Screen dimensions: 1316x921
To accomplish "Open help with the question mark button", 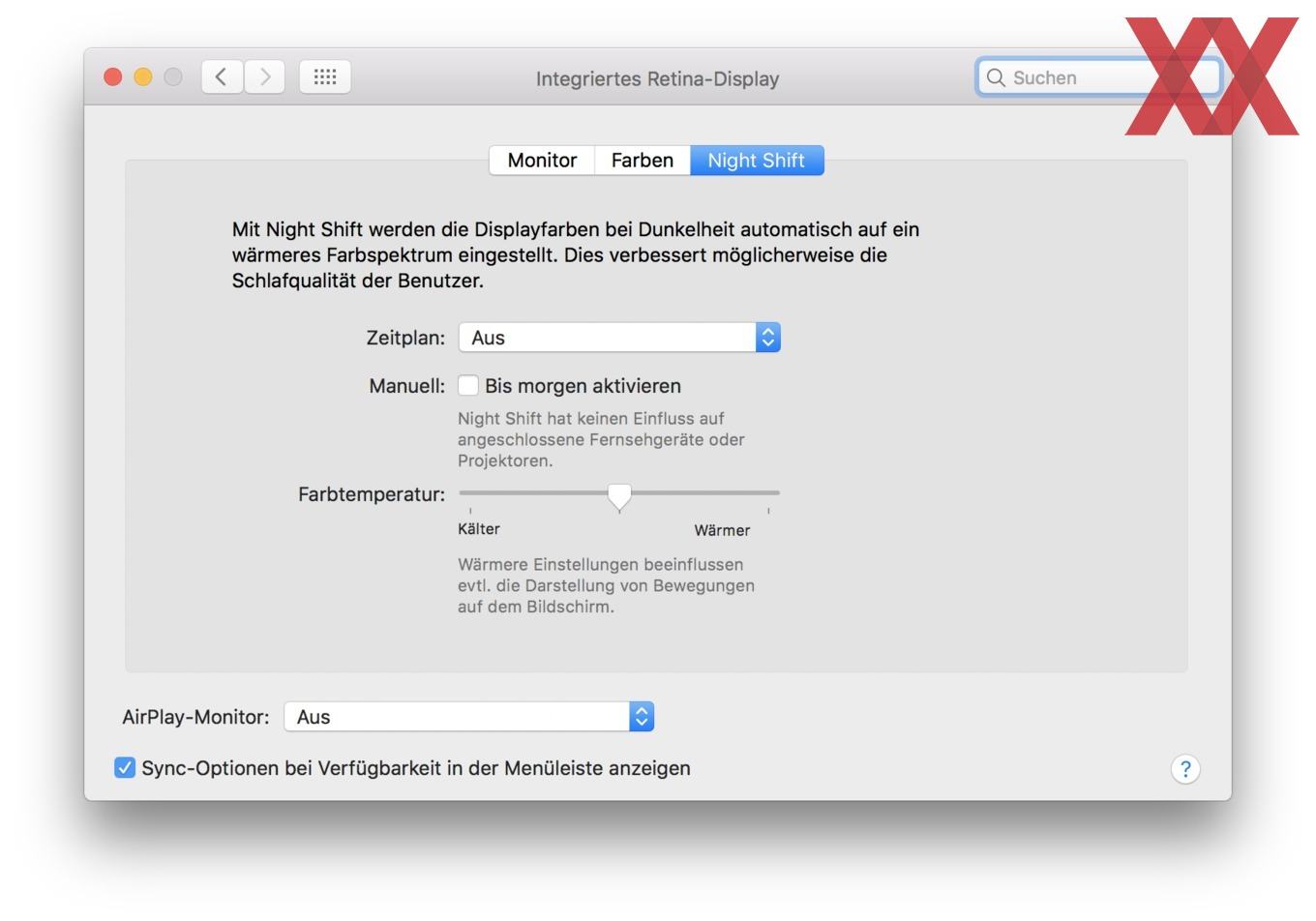I will [x=1185, y=769].
